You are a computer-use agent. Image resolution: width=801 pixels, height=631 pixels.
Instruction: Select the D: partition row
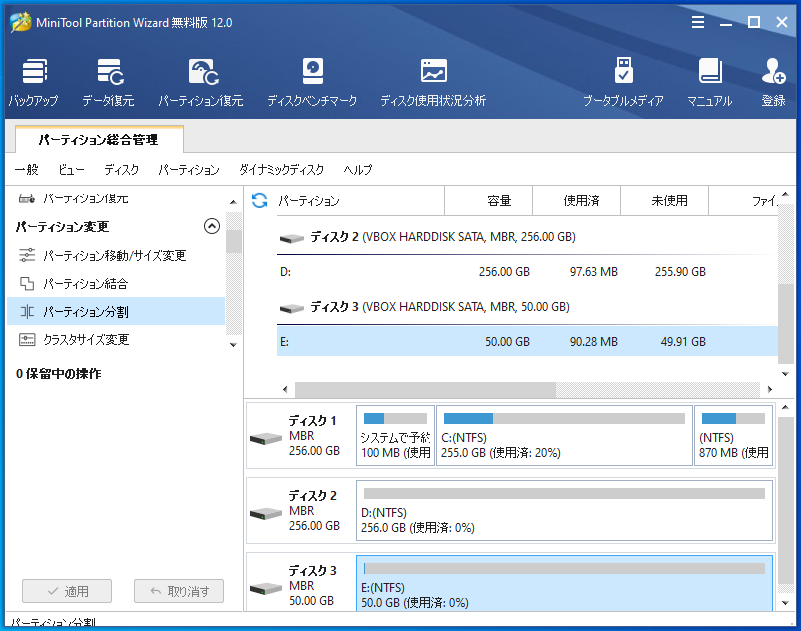pyautogui.click(x=527, y=271)
